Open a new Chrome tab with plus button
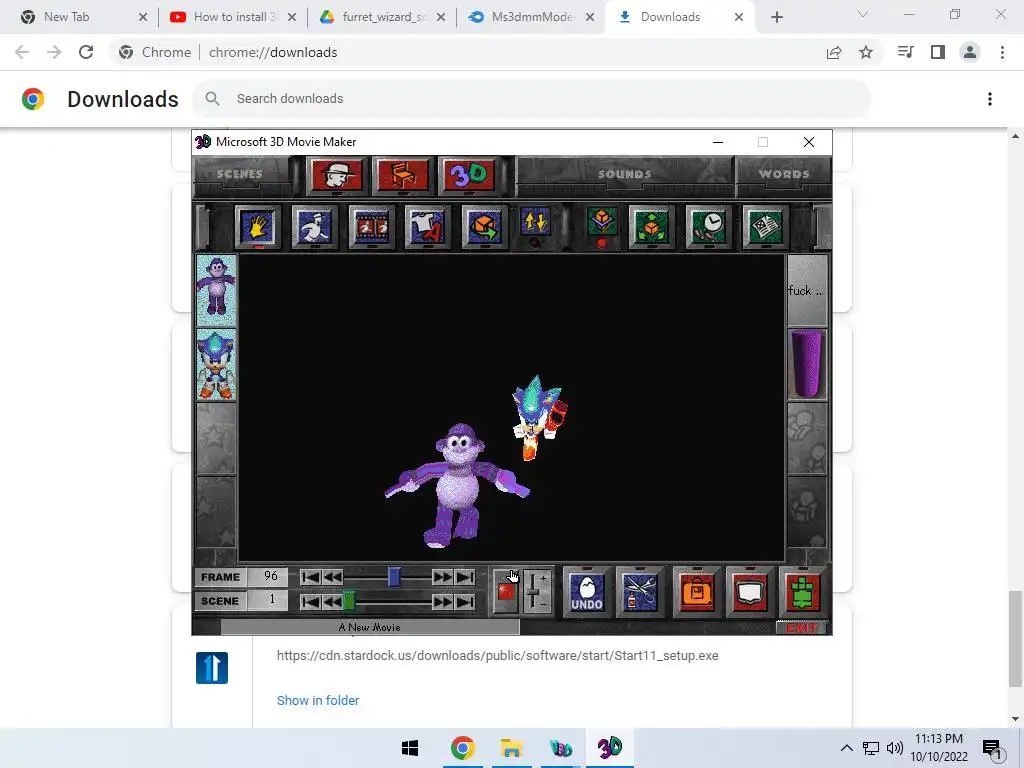This screenshot has width=1024, height=768. pyautogui.click(x=776, y=18)
